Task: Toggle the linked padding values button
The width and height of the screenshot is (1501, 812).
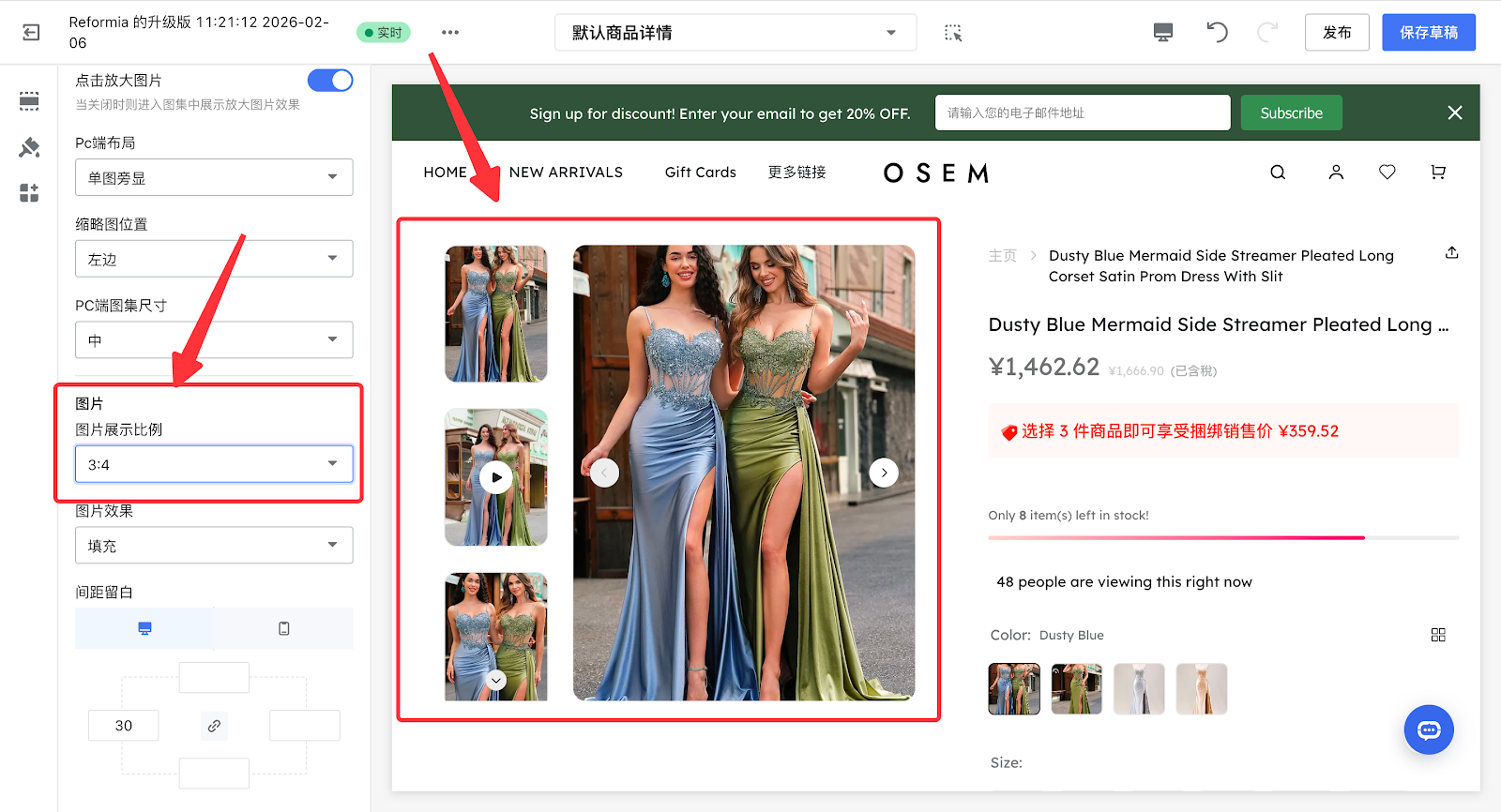Action: [214, 726]
